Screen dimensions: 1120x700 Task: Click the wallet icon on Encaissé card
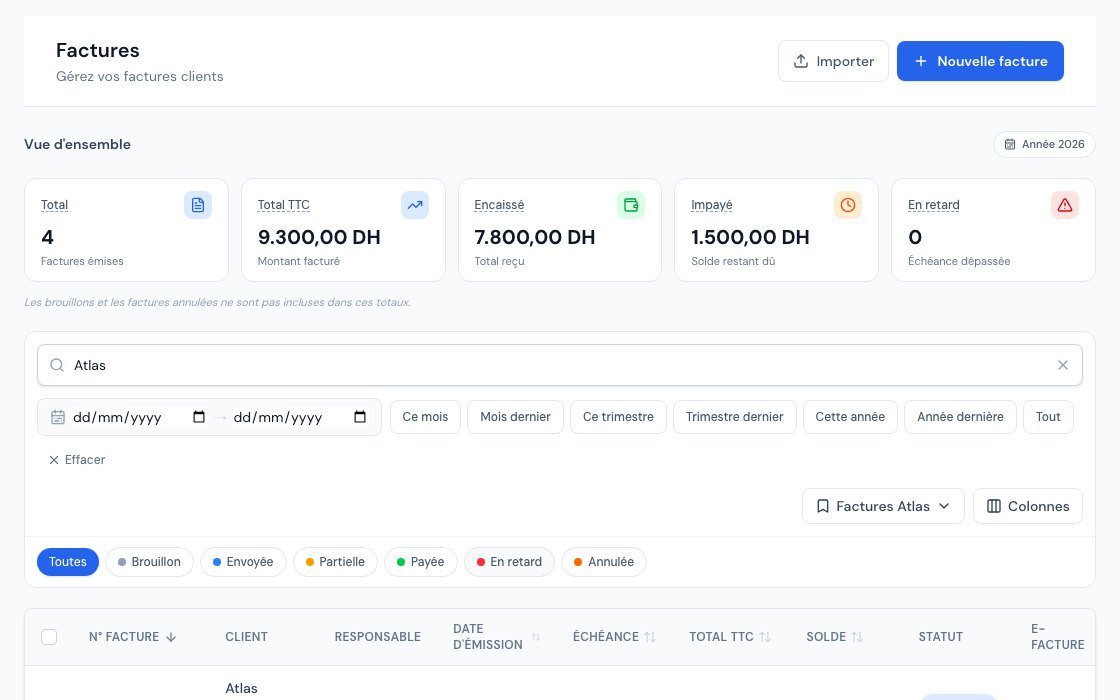pos(631,205)
